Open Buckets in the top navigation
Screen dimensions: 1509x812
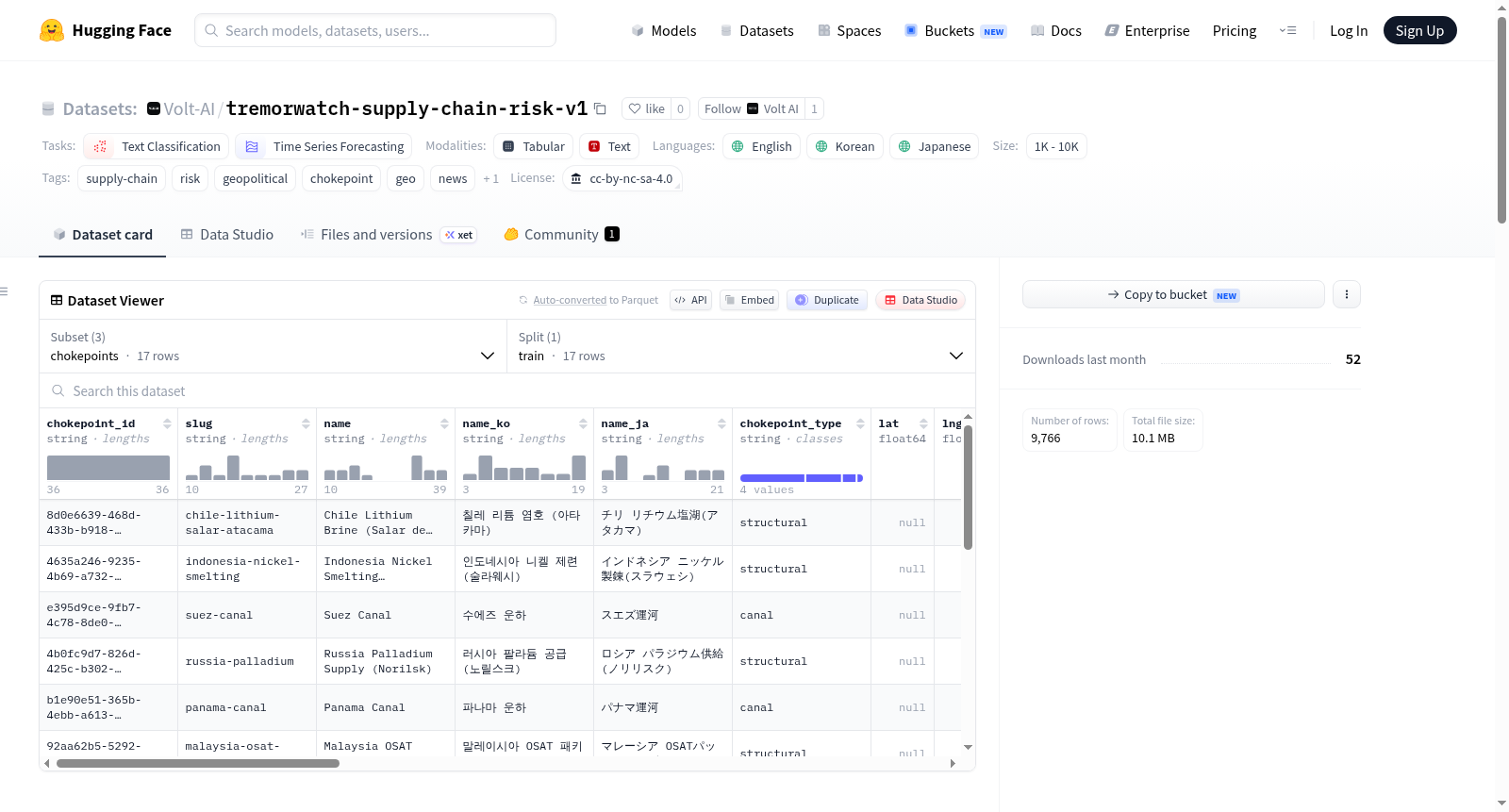pyautogui.click(x=955, y=30)
